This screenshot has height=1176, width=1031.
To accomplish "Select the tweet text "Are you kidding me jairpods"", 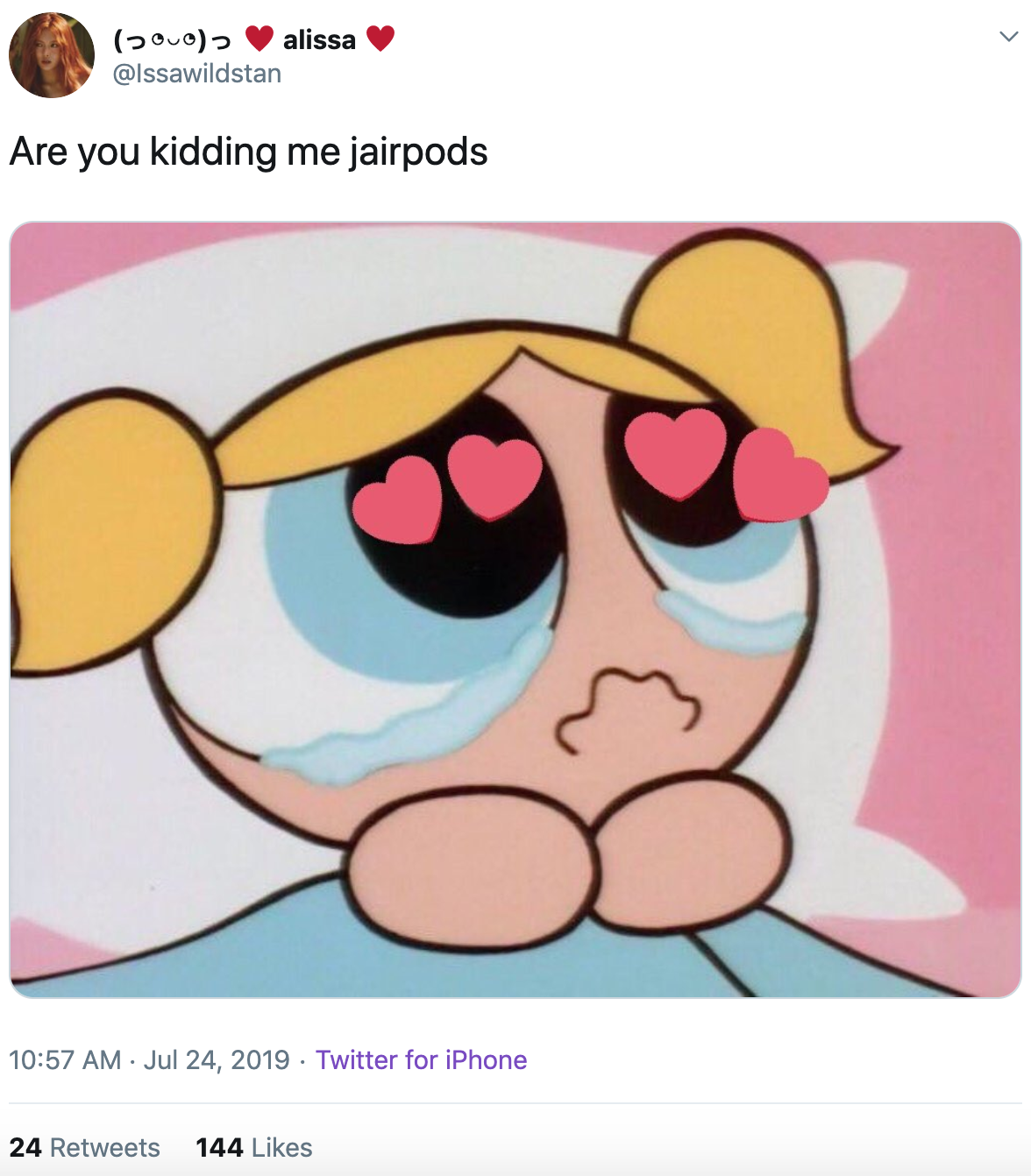I will (248, 152).
